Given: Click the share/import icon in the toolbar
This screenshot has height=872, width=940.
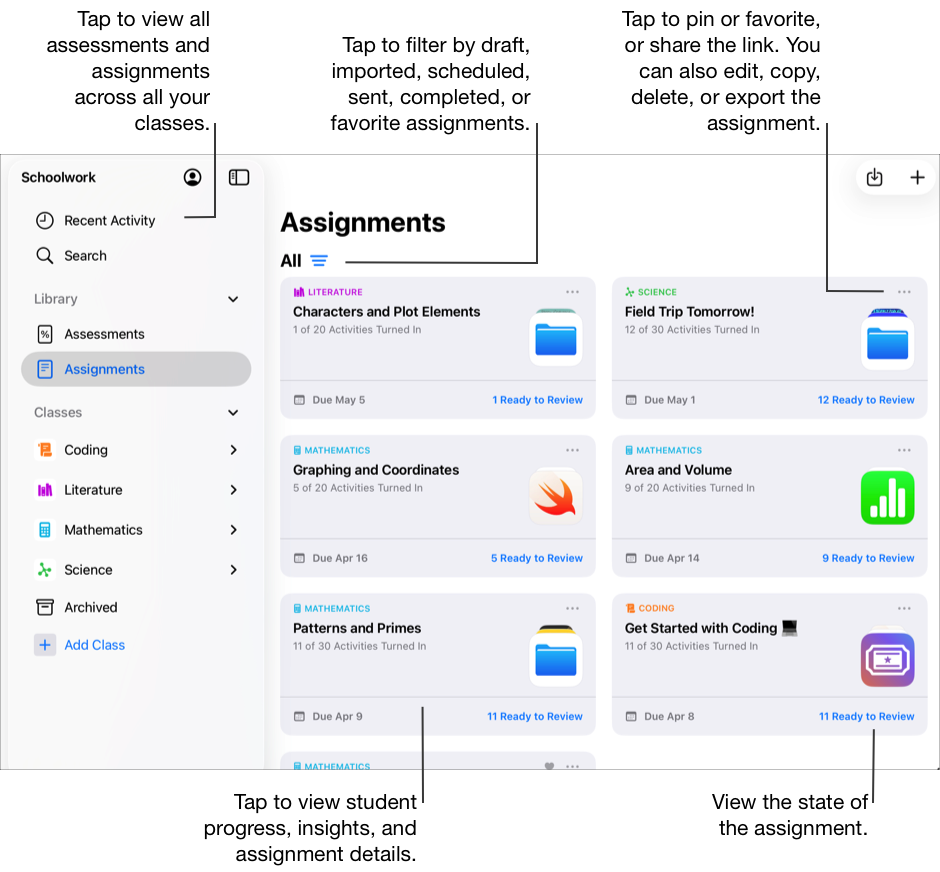Looking at the screenshot, I should coord(874,177).
